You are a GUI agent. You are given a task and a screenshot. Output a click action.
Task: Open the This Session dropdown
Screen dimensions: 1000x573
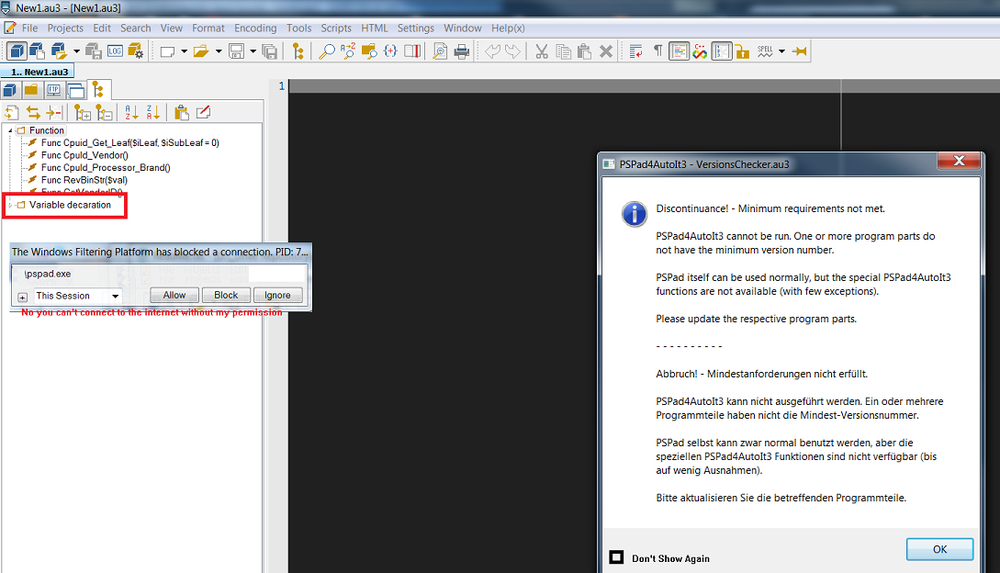coord(77,296)
